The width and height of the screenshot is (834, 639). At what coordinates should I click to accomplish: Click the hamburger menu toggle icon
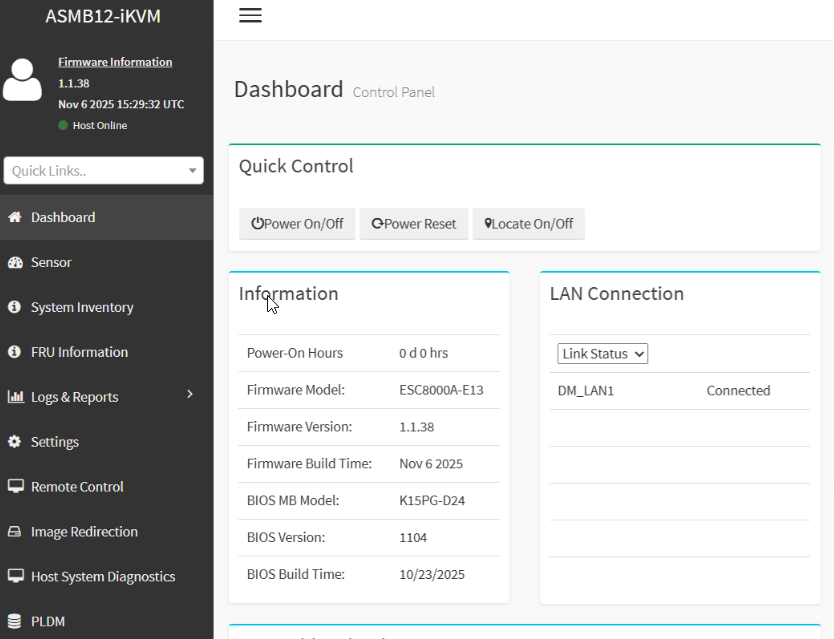point(250,16)
